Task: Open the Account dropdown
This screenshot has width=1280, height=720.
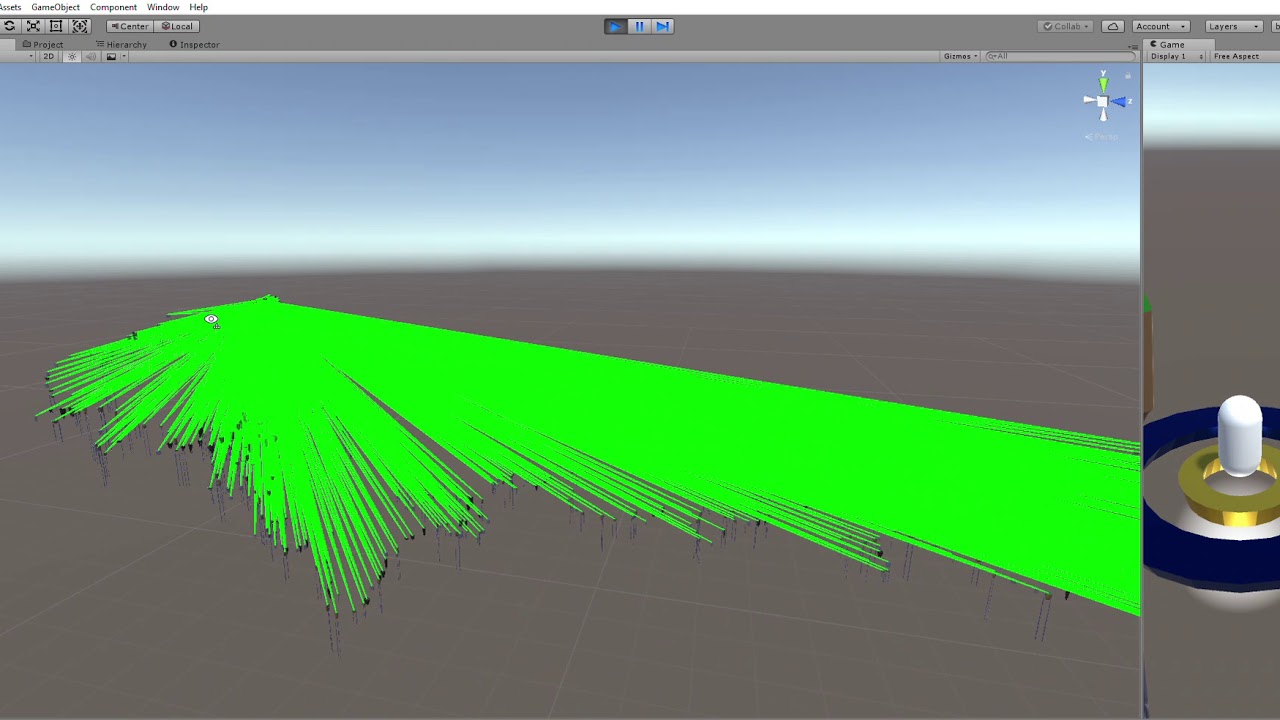Action: coord(1160,26)
